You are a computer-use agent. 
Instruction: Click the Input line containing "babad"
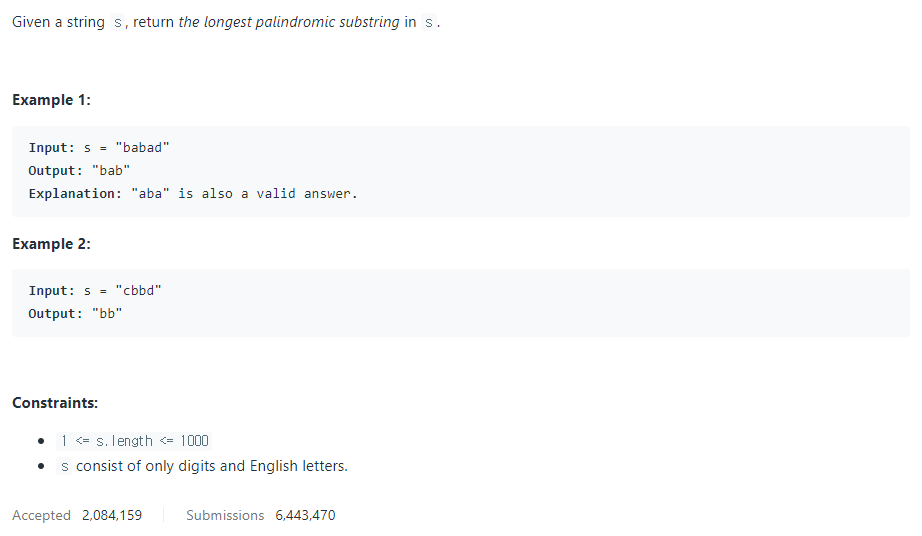pyautogui.click(x=99, y=148)
